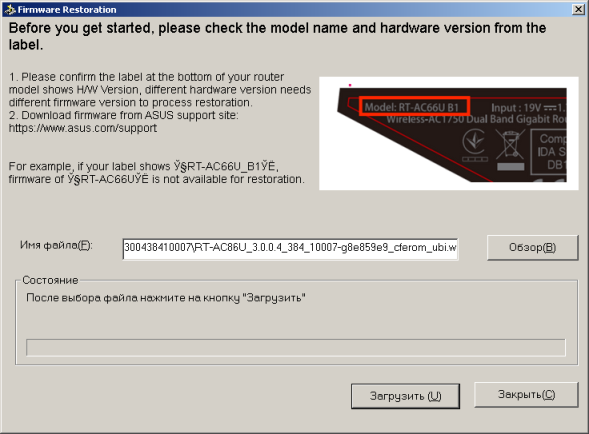Screen dimensions: 589x434
Task: Click the Имя файла(F) label
Action: tap(56, 245)
